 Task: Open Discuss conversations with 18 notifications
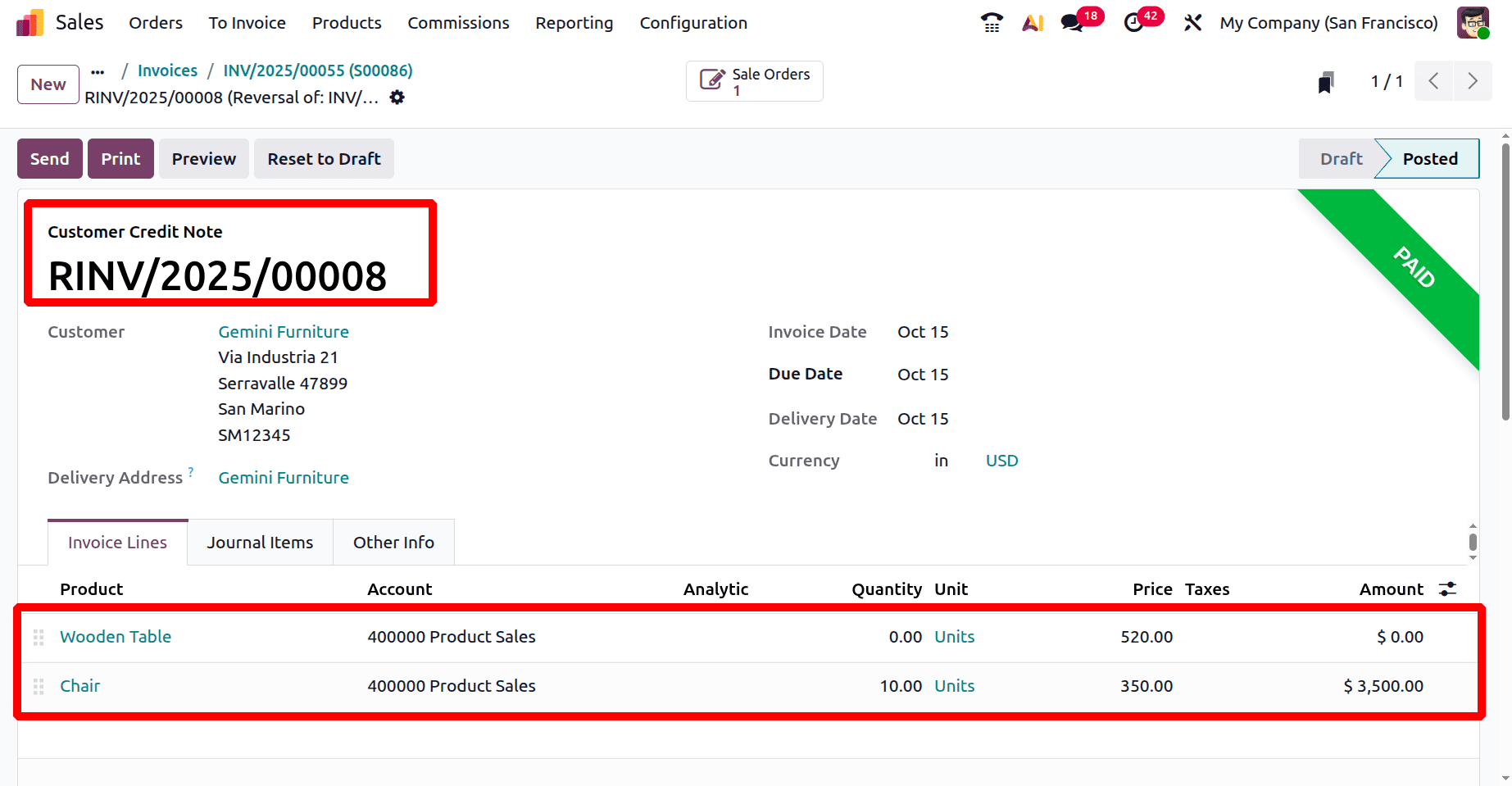tap(1071, 22)
